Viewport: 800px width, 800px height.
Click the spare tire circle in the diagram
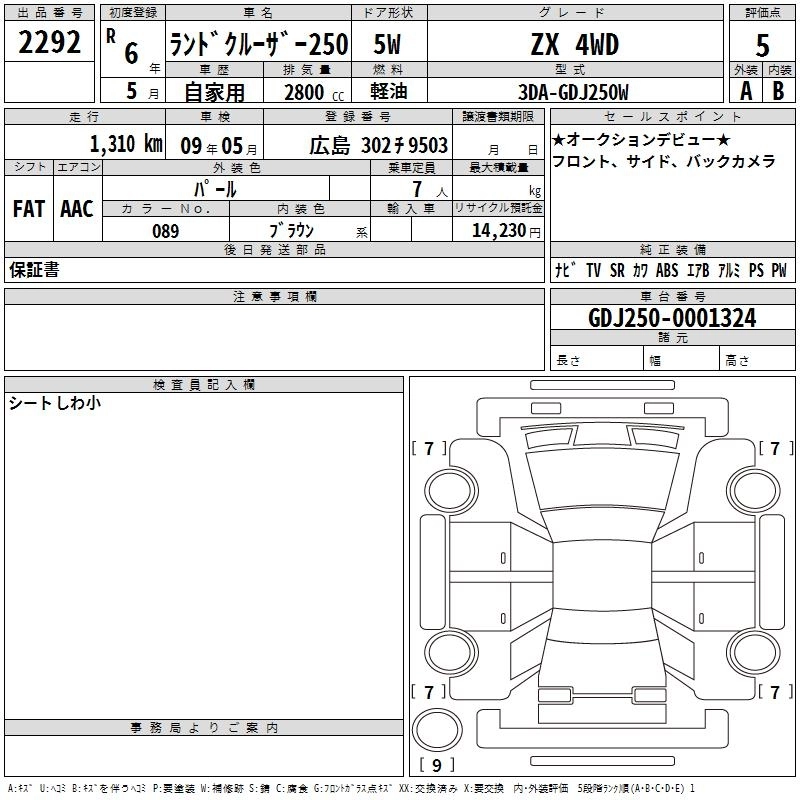click(x=437, y=728)
